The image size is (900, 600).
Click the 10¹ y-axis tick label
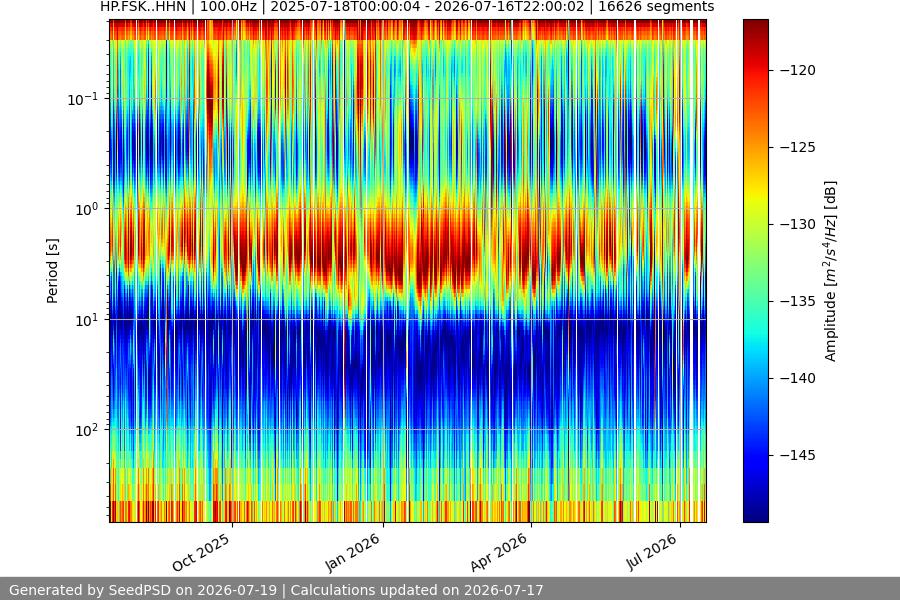pos(86,320)
